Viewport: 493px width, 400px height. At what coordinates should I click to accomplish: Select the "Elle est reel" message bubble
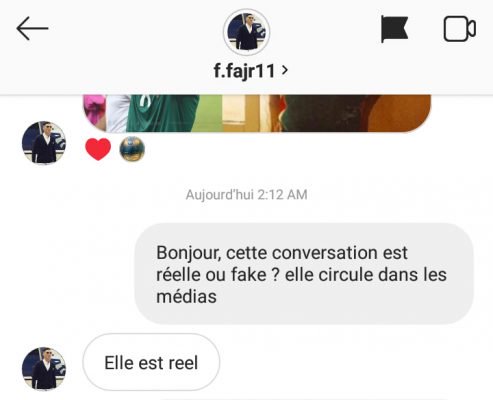pyautogui.click(x=151, y=362)
